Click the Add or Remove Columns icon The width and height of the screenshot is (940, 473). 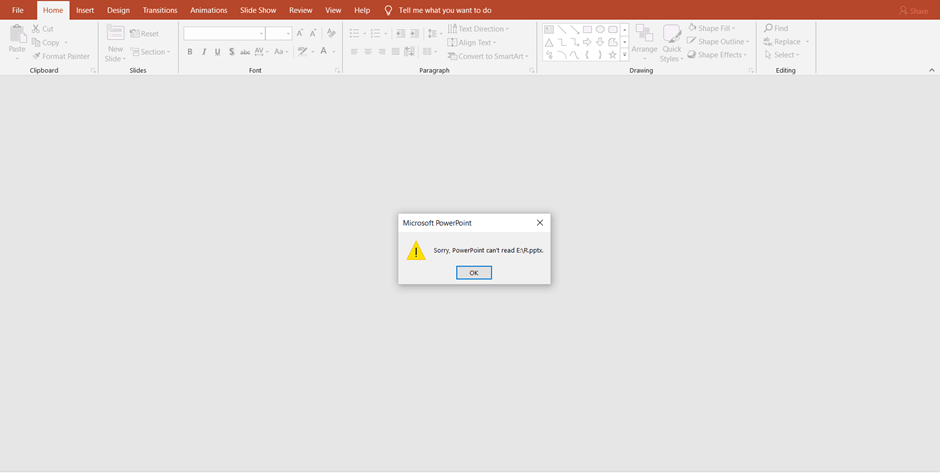pyautogui.click(x=429, y=52)
